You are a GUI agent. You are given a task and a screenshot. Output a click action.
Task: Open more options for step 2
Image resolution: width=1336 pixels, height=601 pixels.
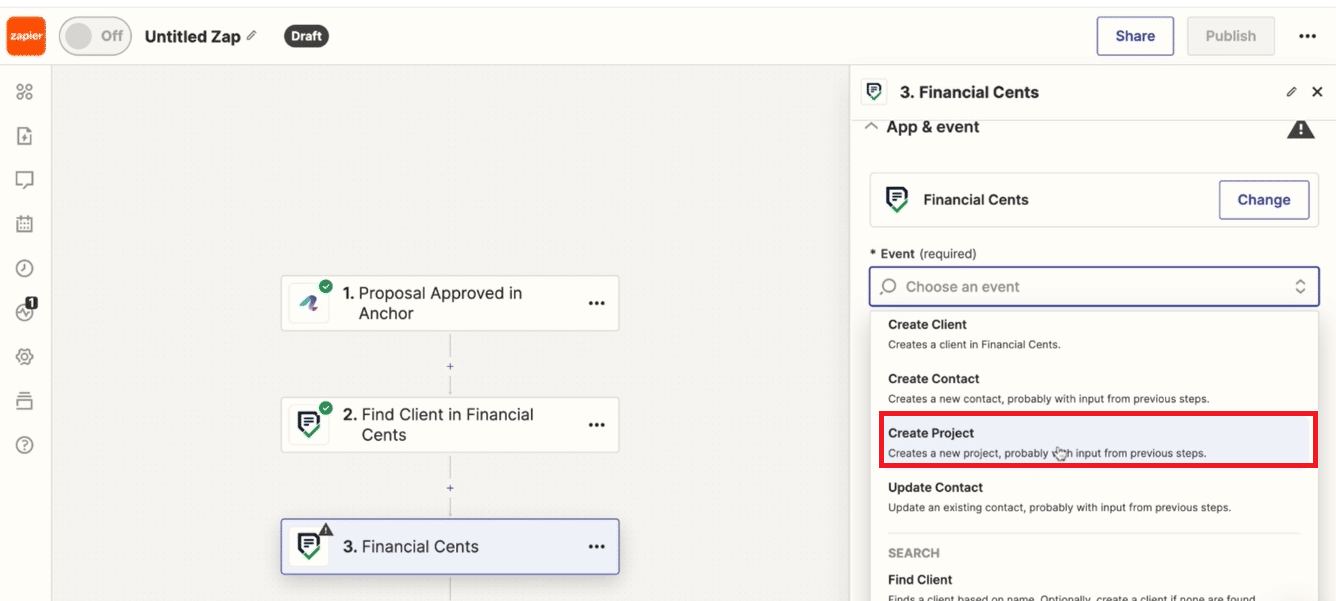coord(597,425)
